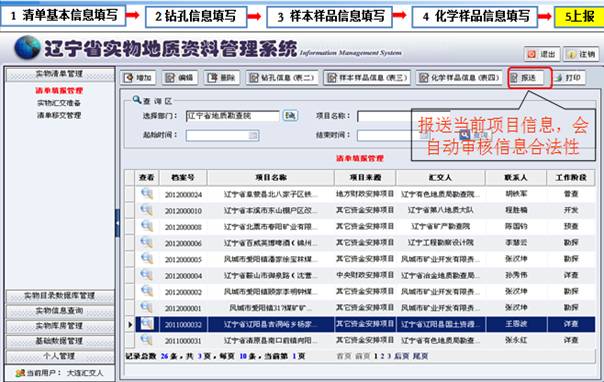Click the department picker icon beside 选择部门 field
This screenshot has height=382, width=604.
tap(290, 115)
